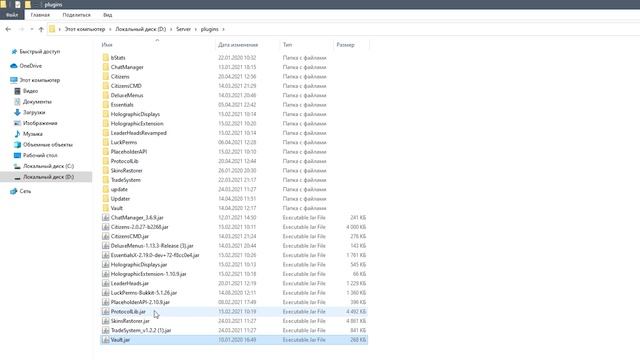The height and width of the screenshot is (360, 640).
Task: Open Документы in navigation pane
Action: [x=37, y=102]
